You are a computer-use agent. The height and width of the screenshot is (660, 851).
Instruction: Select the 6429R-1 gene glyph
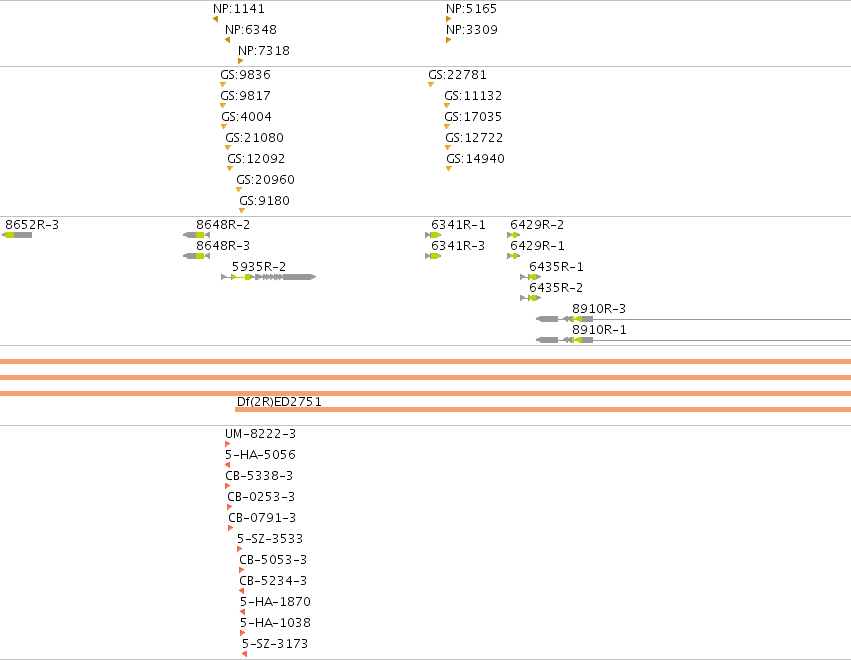513,256
